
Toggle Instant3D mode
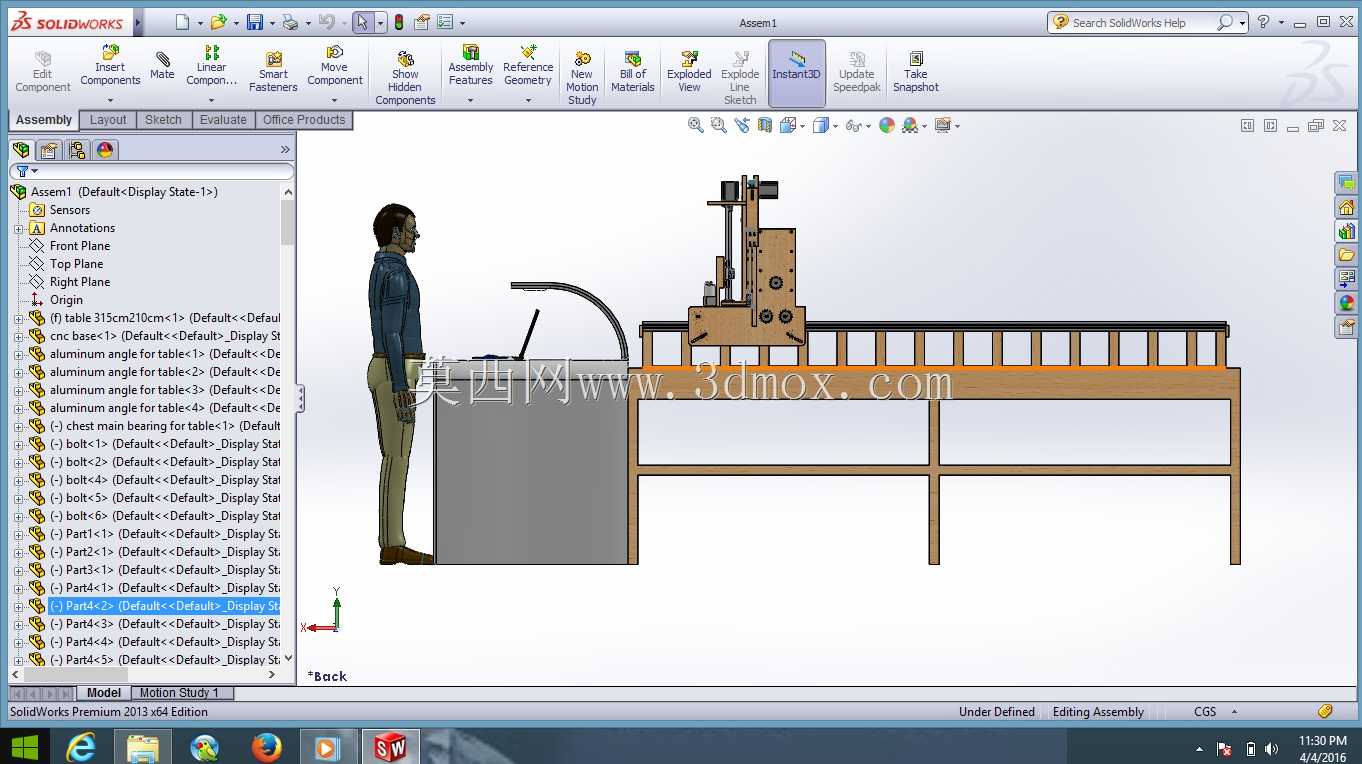point(796,73)
